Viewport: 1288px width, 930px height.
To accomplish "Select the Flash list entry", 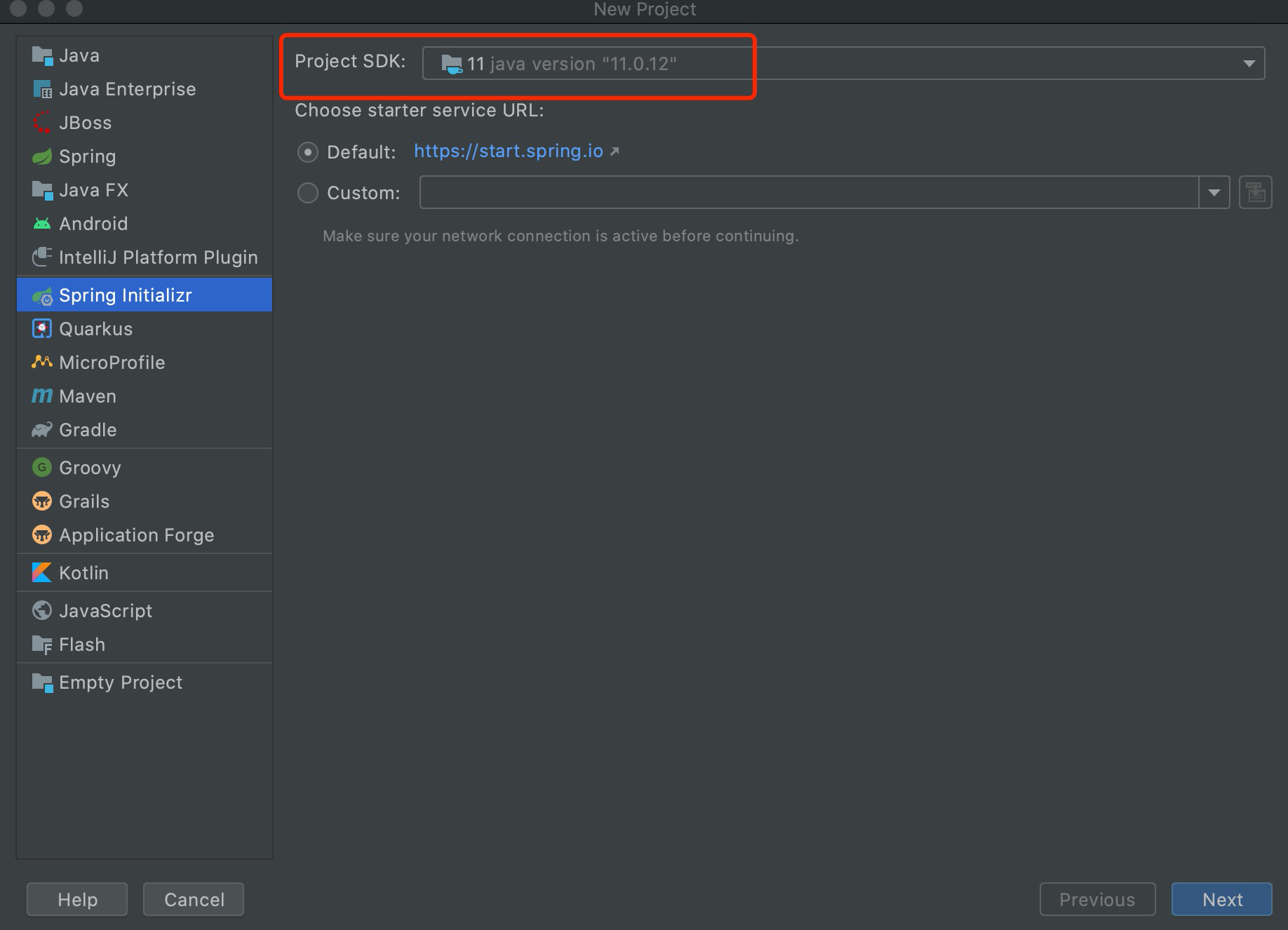I will [145, 645].
